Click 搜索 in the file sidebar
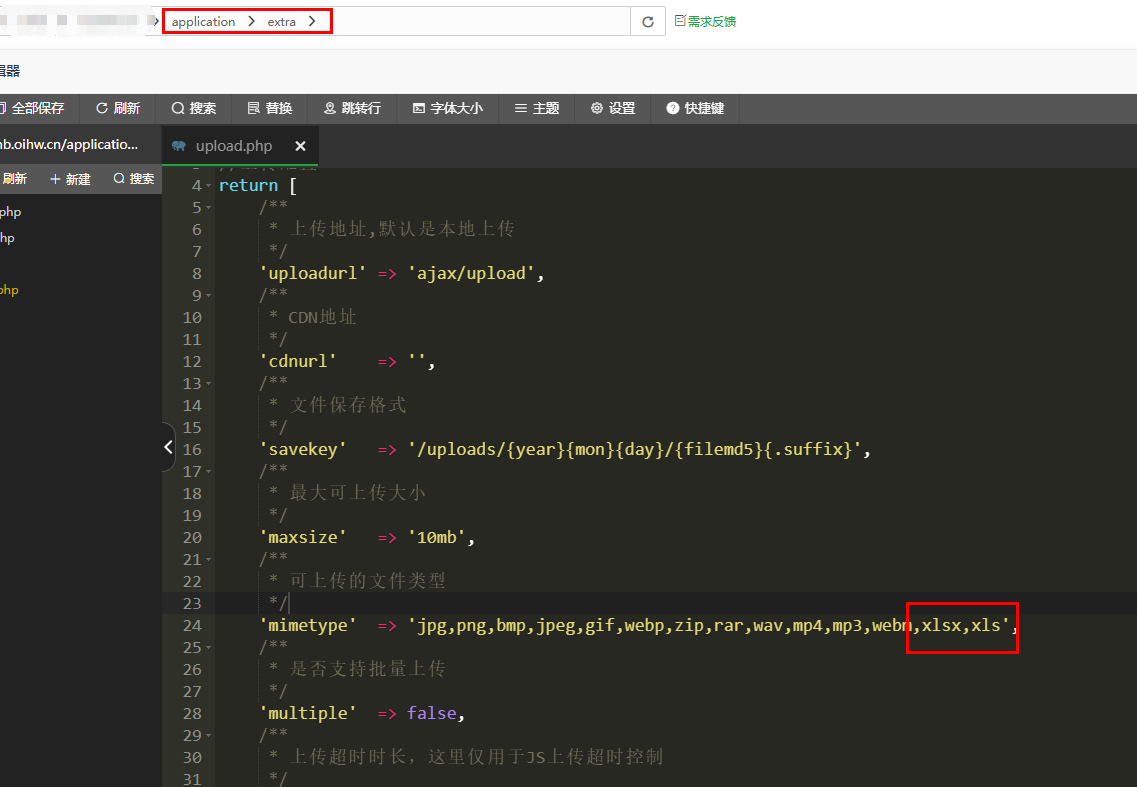This screenshot has width=1137, height=787. [133, 178]
